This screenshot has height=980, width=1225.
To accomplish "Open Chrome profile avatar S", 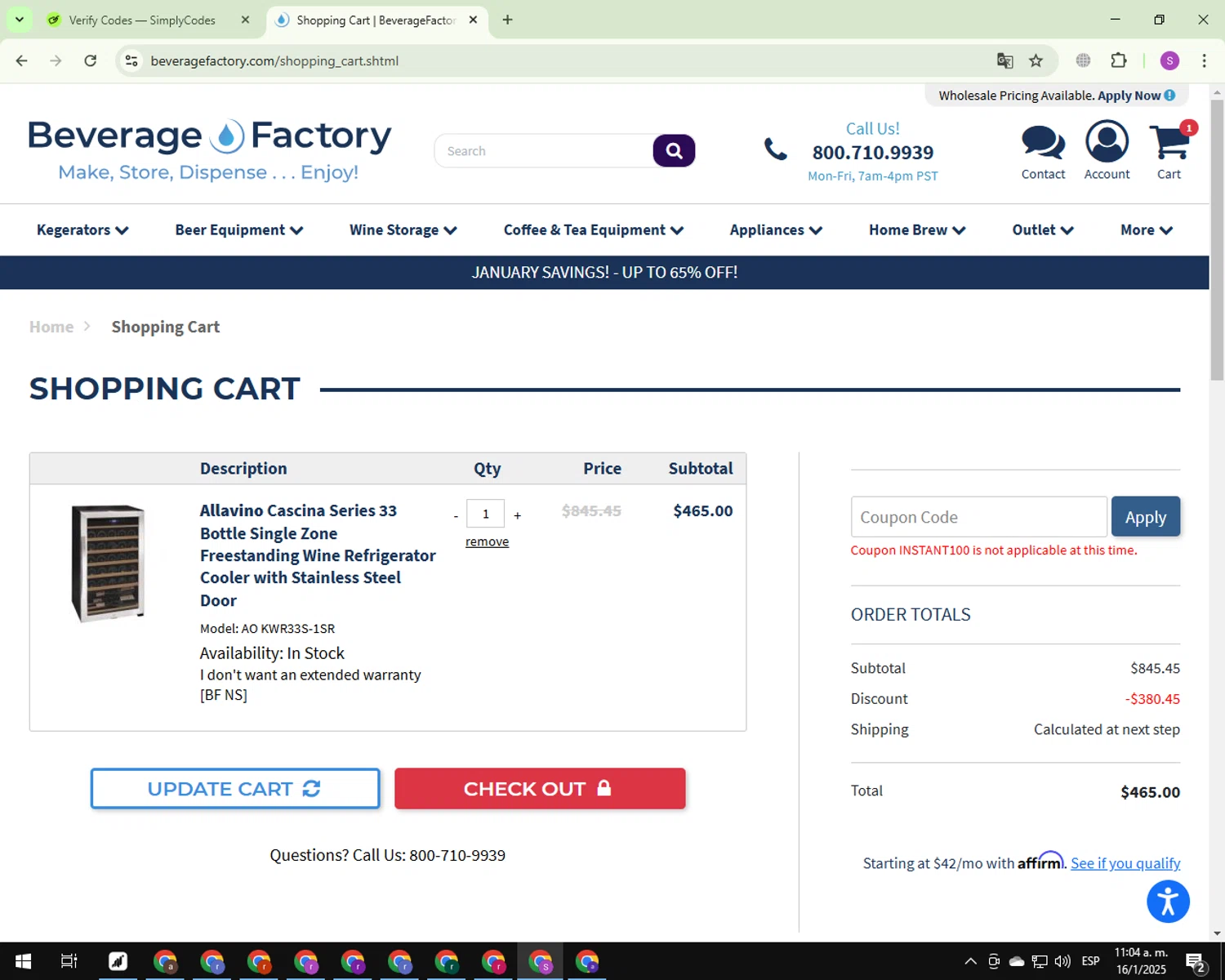I will point(1169,60).
